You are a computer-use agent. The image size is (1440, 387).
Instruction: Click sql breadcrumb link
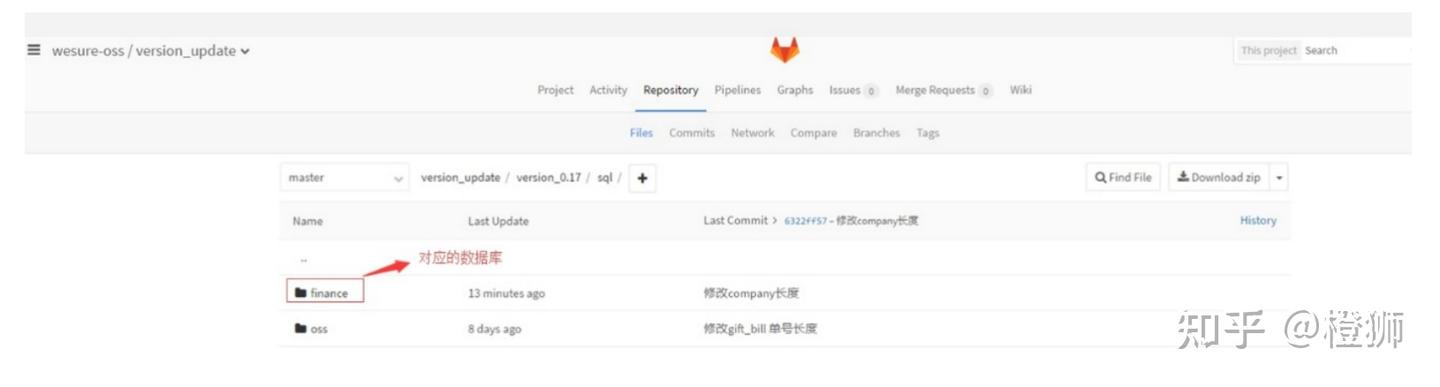605,178
